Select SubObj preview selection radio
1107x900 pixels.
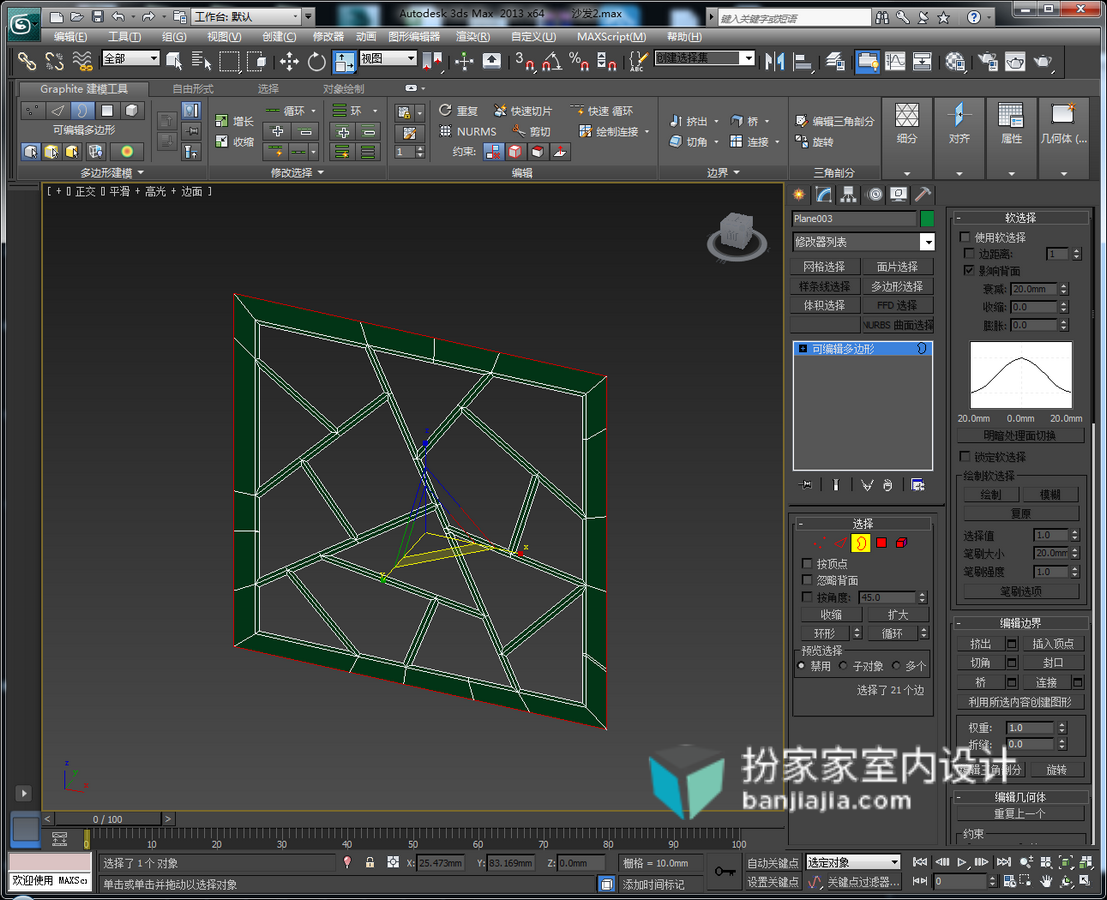pyautogui.click(x=843, y=666)
